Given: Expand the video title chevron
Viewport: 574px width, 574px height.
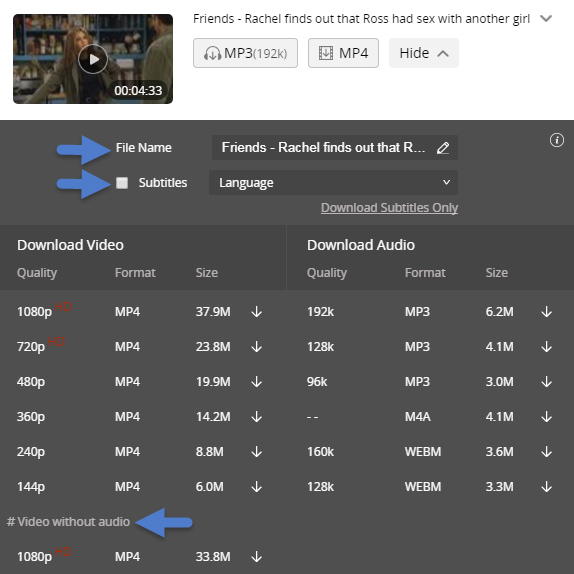Looking at the screenshot, I should pyautogui.click(x=546, y=18).
